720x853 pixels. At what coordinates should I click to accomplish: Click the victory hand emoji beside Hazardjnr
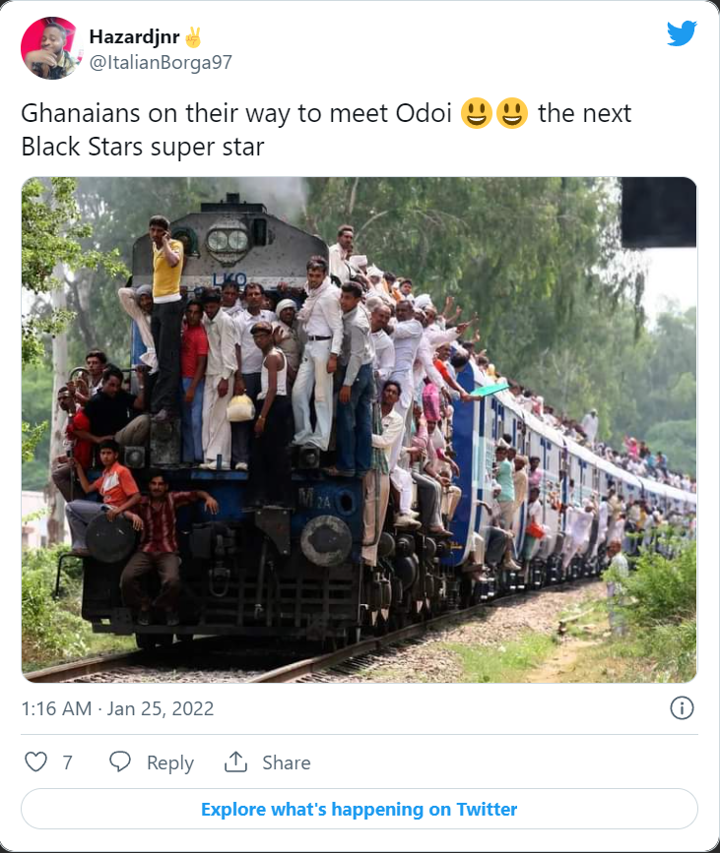[x=193, y=37]
